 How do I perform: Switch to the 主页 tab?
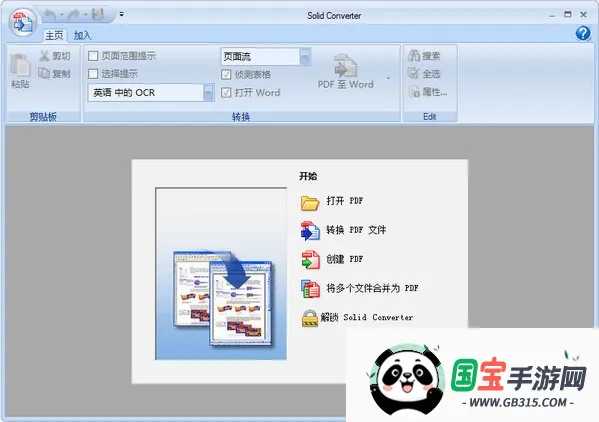click(x=54, y=36)
